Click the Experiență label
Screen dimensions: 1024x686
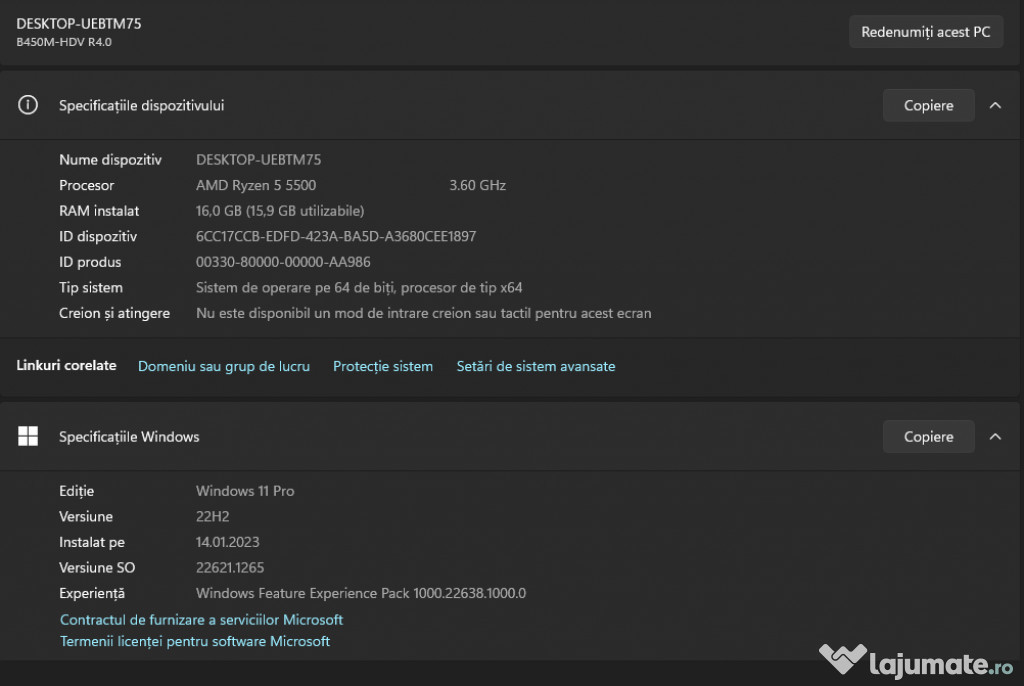91,593
